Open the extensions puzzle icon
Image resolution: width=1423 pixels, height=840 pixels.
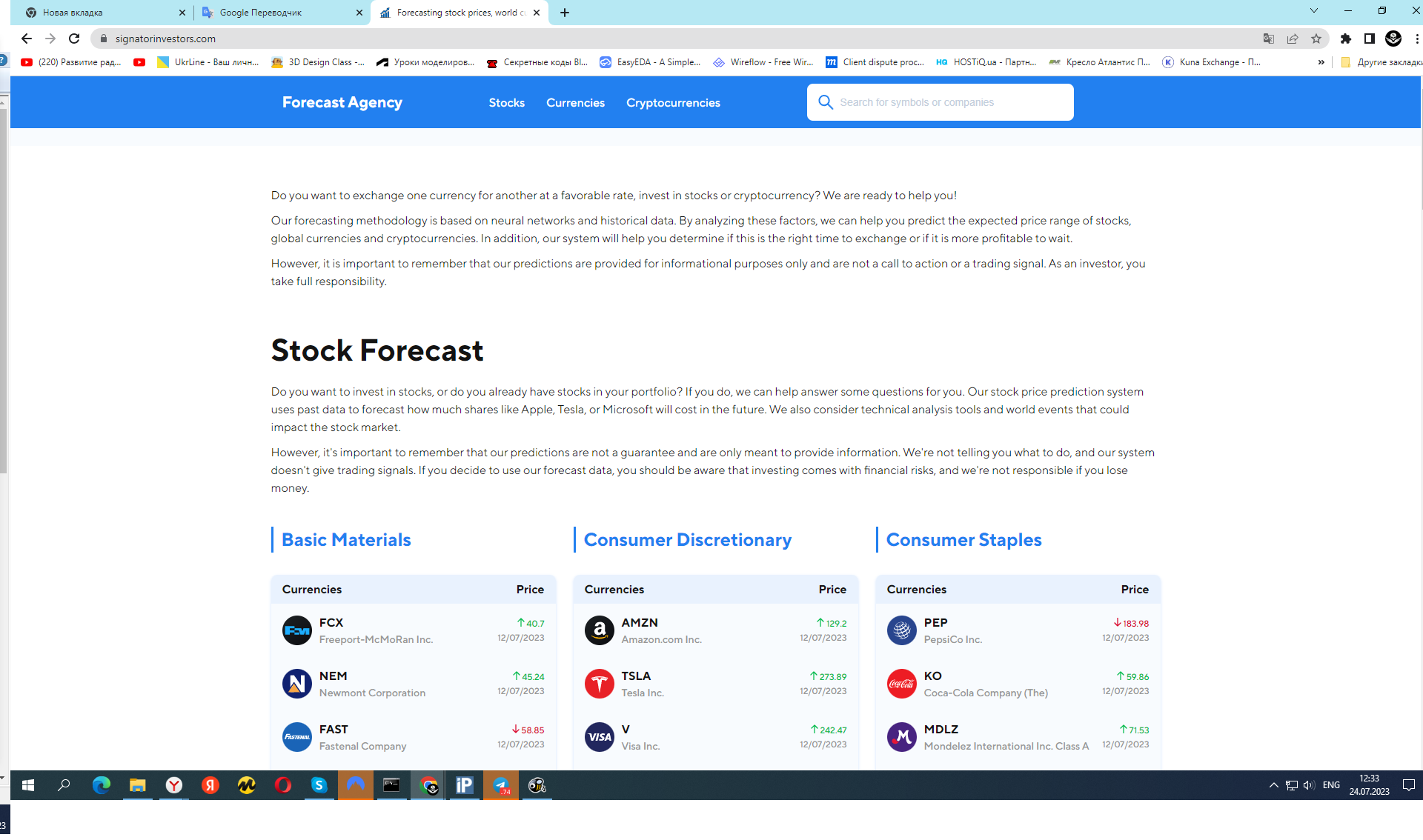(1346, 39)
